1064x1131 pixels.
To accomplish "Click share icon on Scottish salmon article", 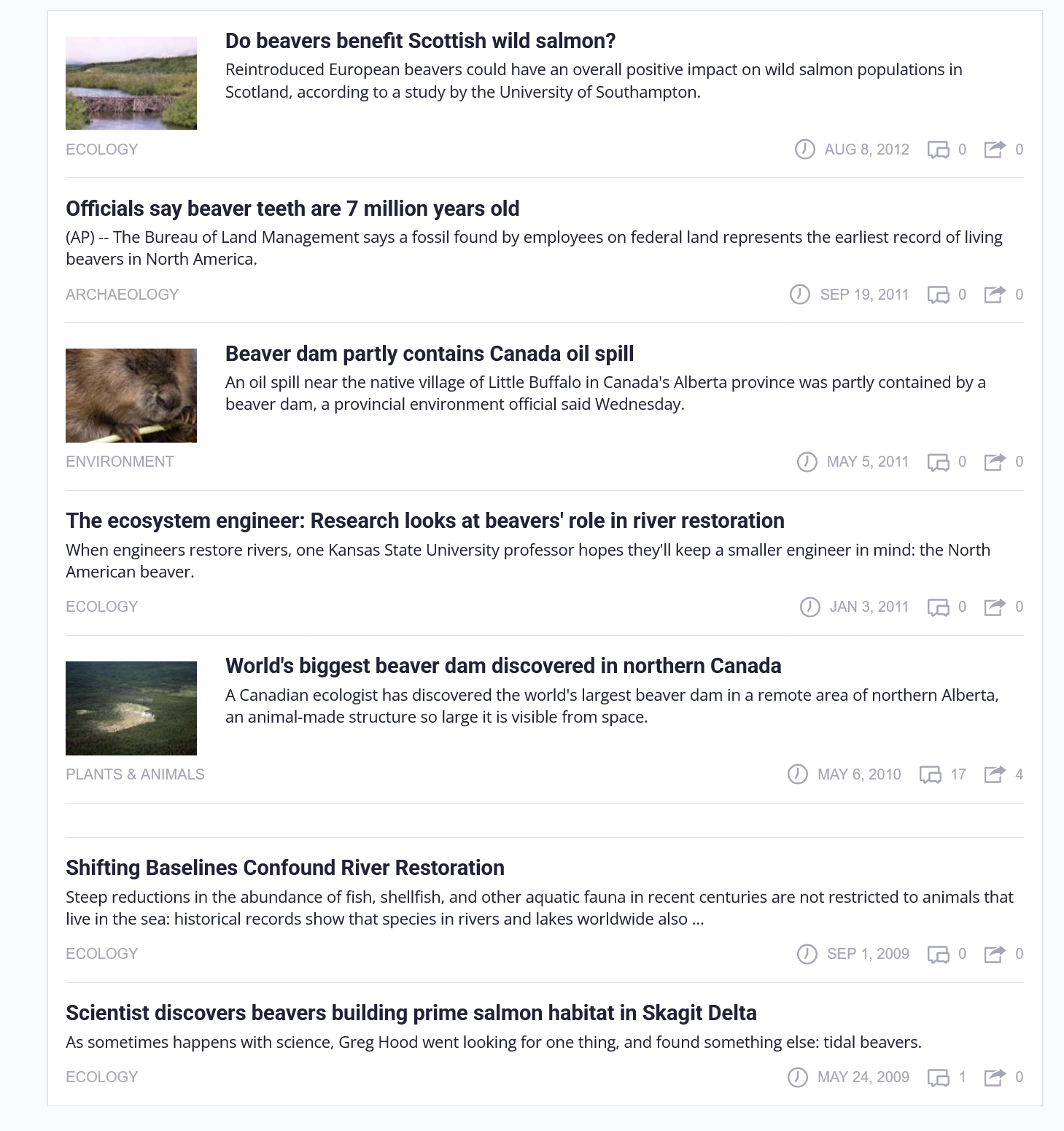I will tap(995, 149).
